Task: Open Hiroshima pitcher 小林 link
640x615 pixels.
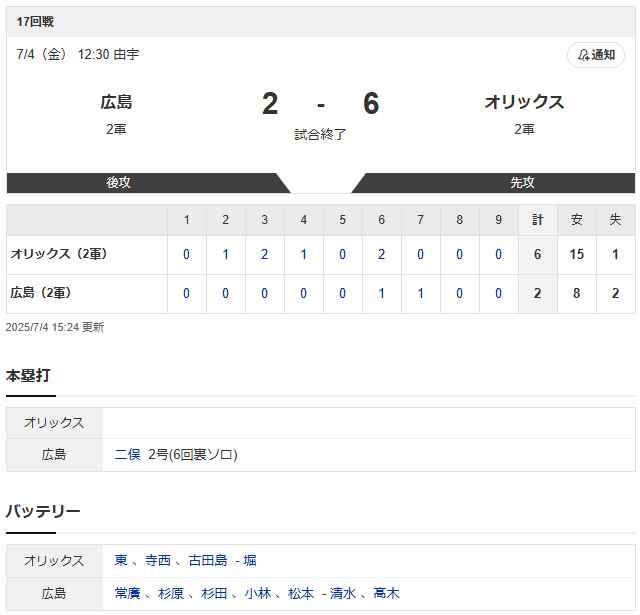Action: [x=258, y=593]
